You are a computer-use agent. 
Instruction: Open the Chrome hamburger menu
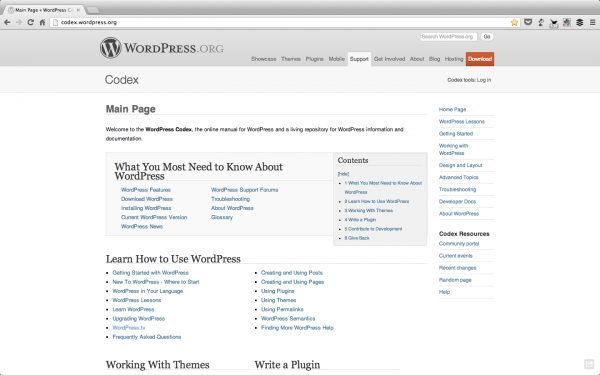coord(592,23)
